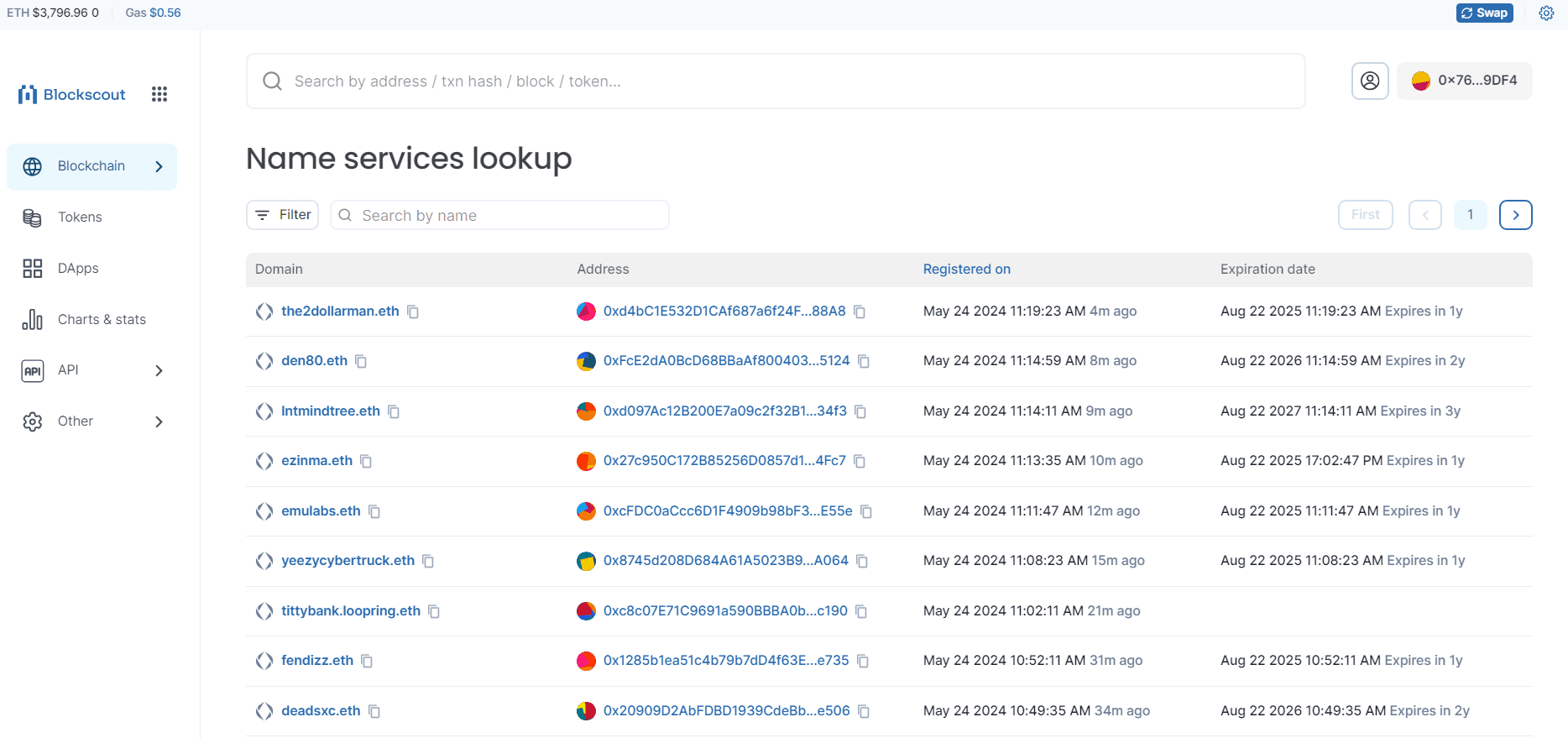Open domain tittybank.loopring.eth
The height and width of the screenshot is (738, 1568).
point(351,611)
